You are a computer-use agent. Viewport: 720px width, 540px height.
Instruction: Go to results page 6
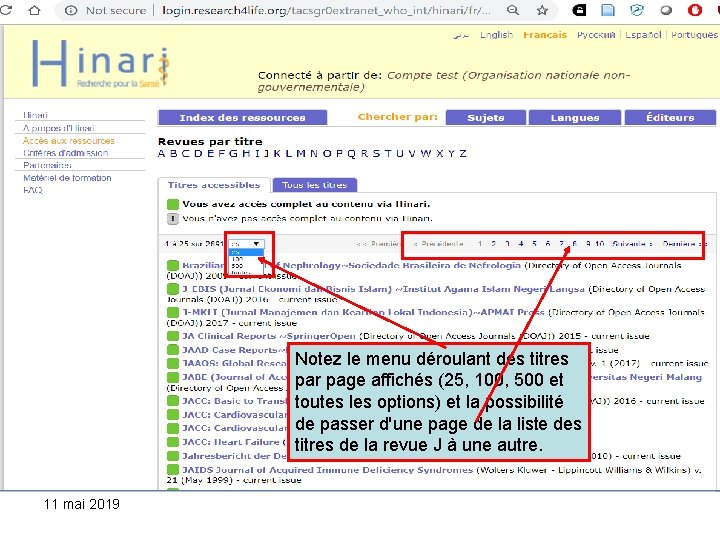click(548, 244)
